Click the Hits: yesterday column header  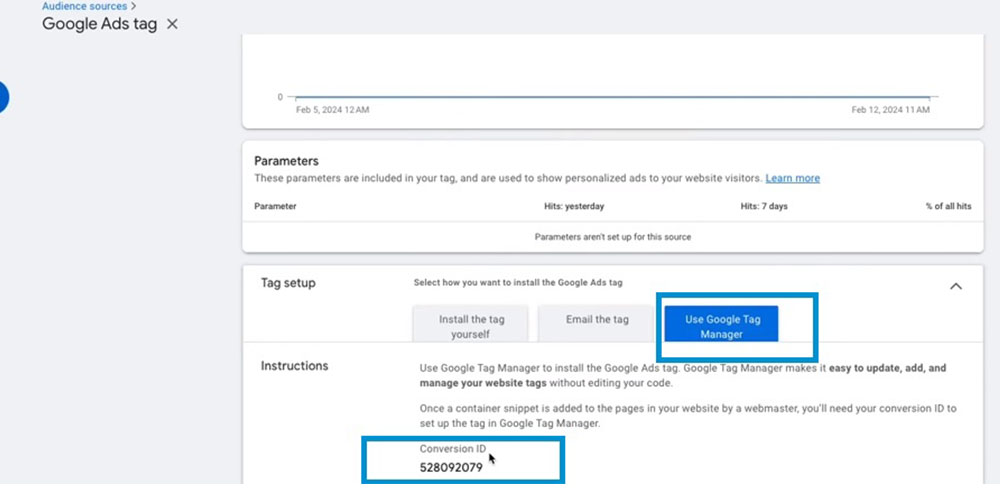tap(573, 207)
